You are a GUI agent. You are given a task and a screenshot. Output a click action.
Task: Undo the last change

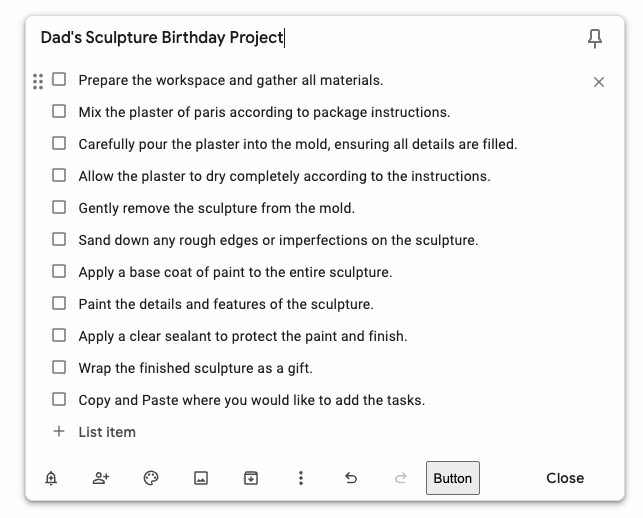[x=351, y=478]
